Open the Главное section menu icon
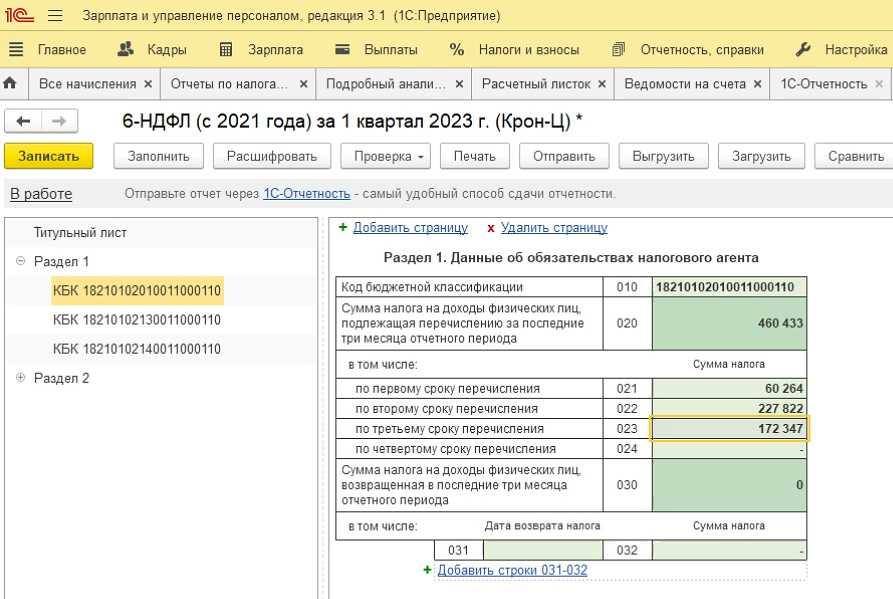The image size is (893, 599). [16, 50]
